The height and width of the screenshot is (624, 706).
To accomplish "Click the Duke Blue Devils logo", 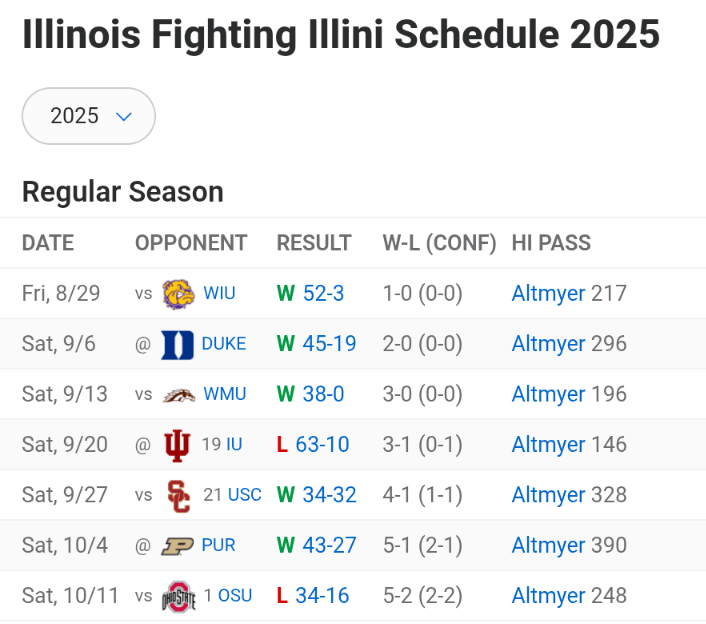I will coord(177,344).
